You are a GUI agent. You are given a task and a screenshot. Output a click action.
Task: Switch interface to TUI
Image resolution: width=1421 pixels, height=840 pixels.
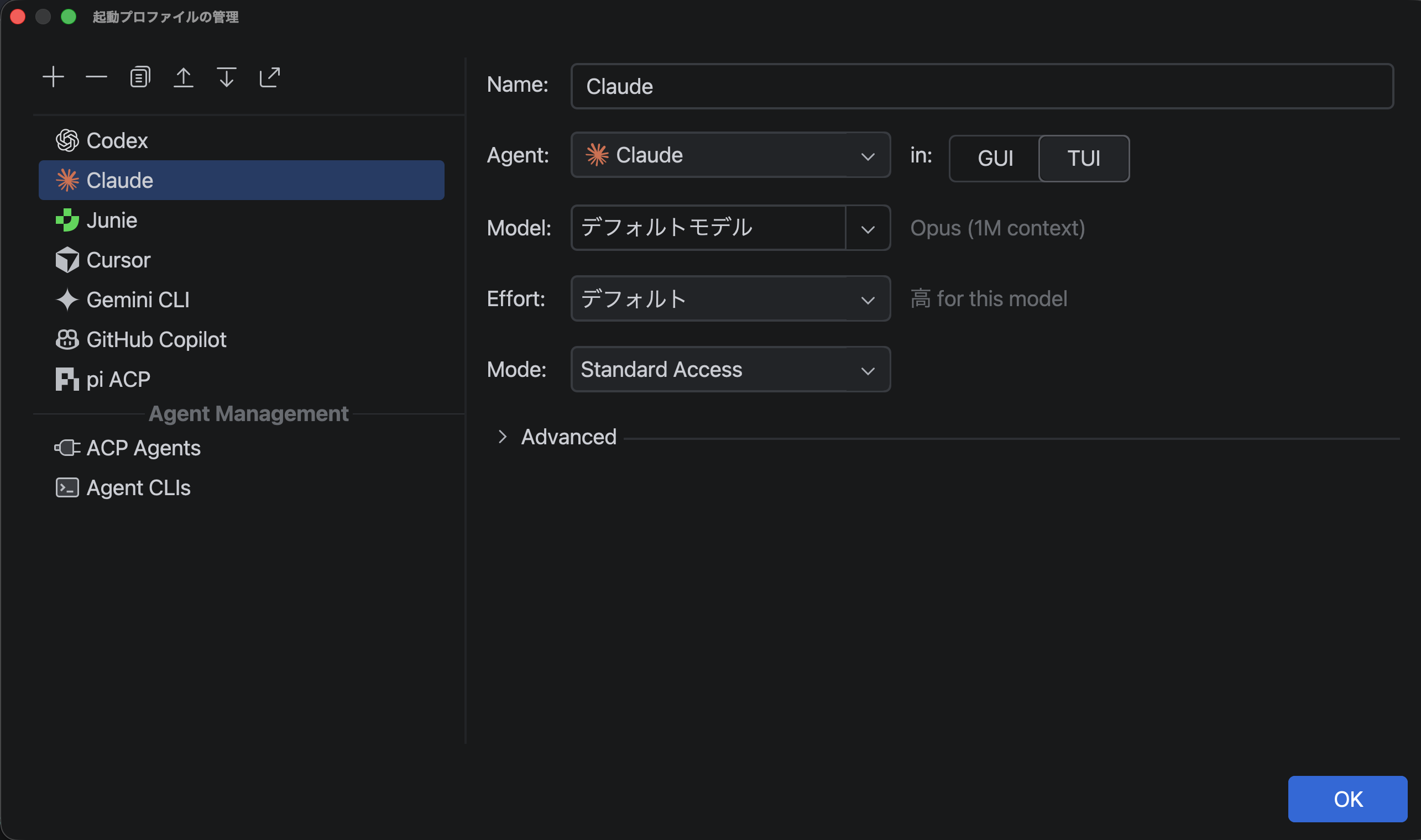(1084, 159)
